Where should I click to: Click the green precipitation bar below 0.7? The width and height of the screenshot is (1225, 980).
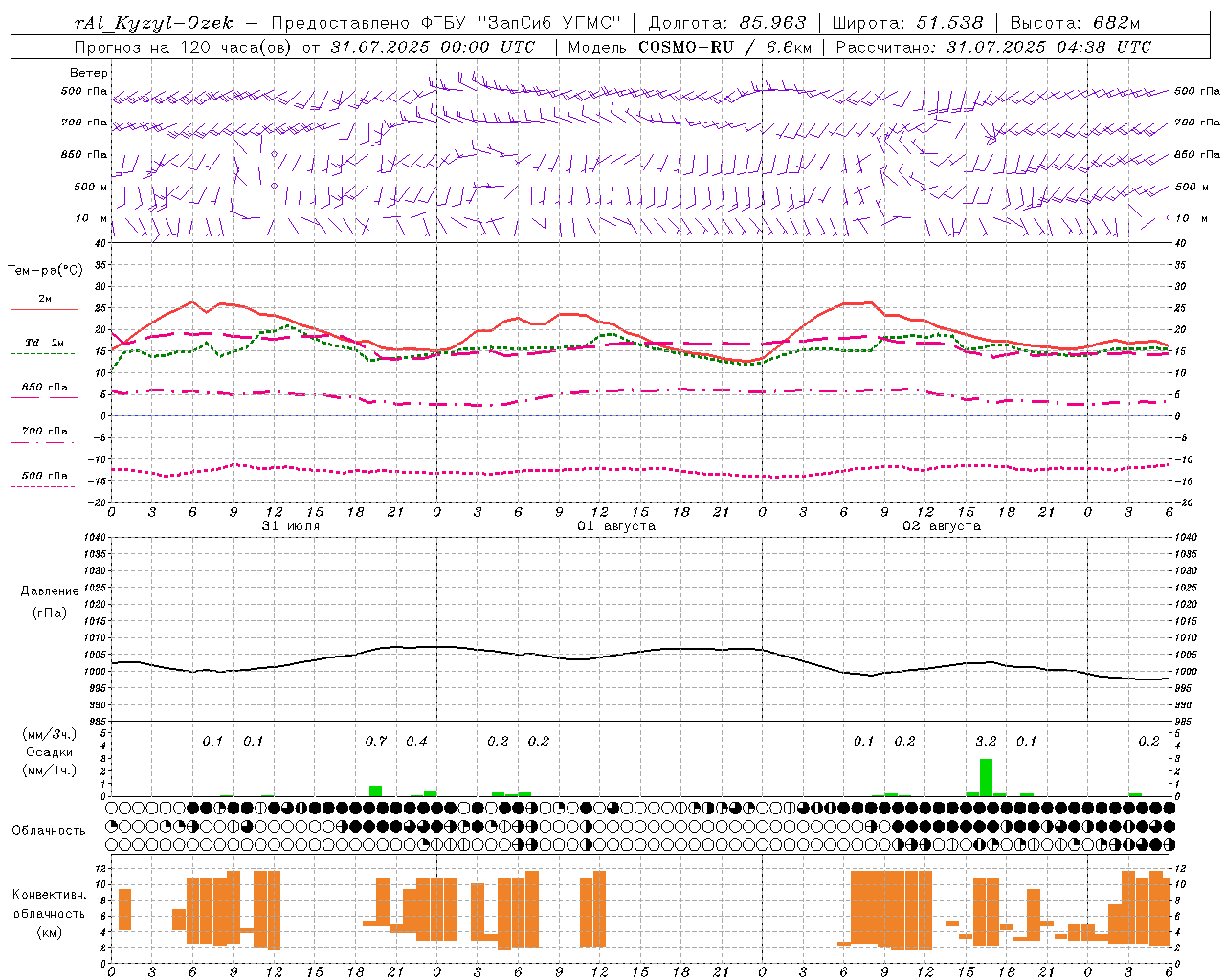376,791
